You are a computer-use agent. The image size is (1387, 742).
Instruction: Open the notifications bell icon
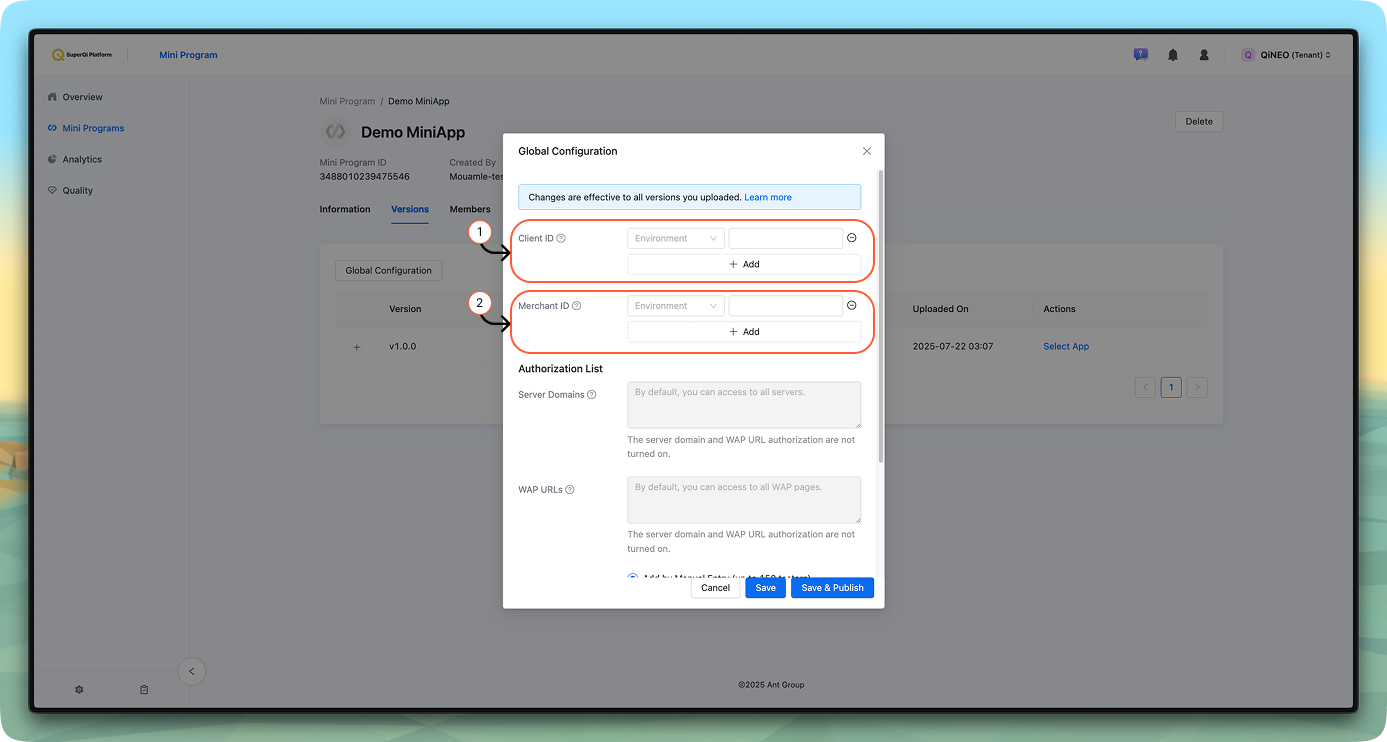[1173, 55]
